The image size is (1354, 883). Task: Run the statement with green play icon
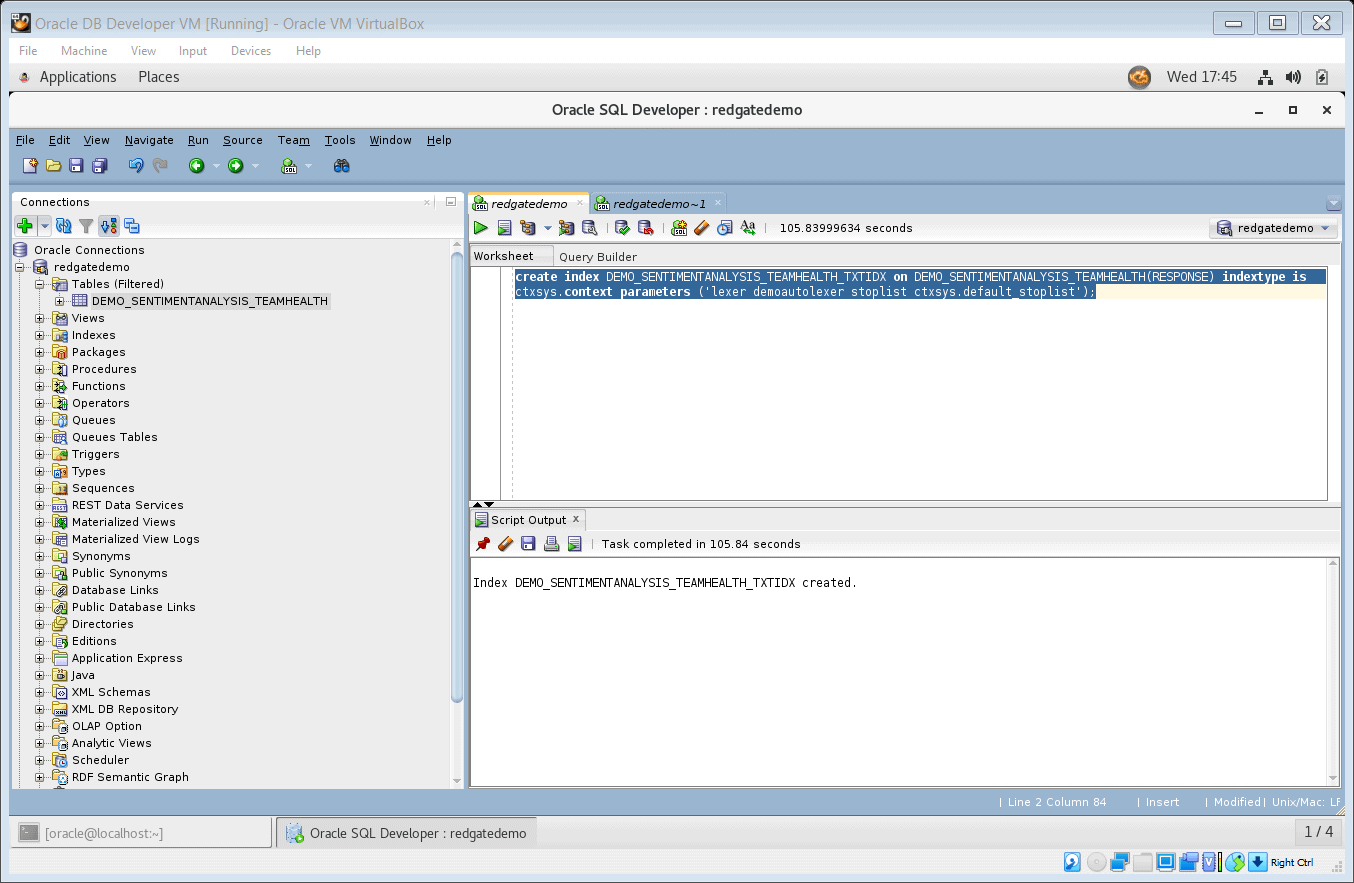pos(481,228)
